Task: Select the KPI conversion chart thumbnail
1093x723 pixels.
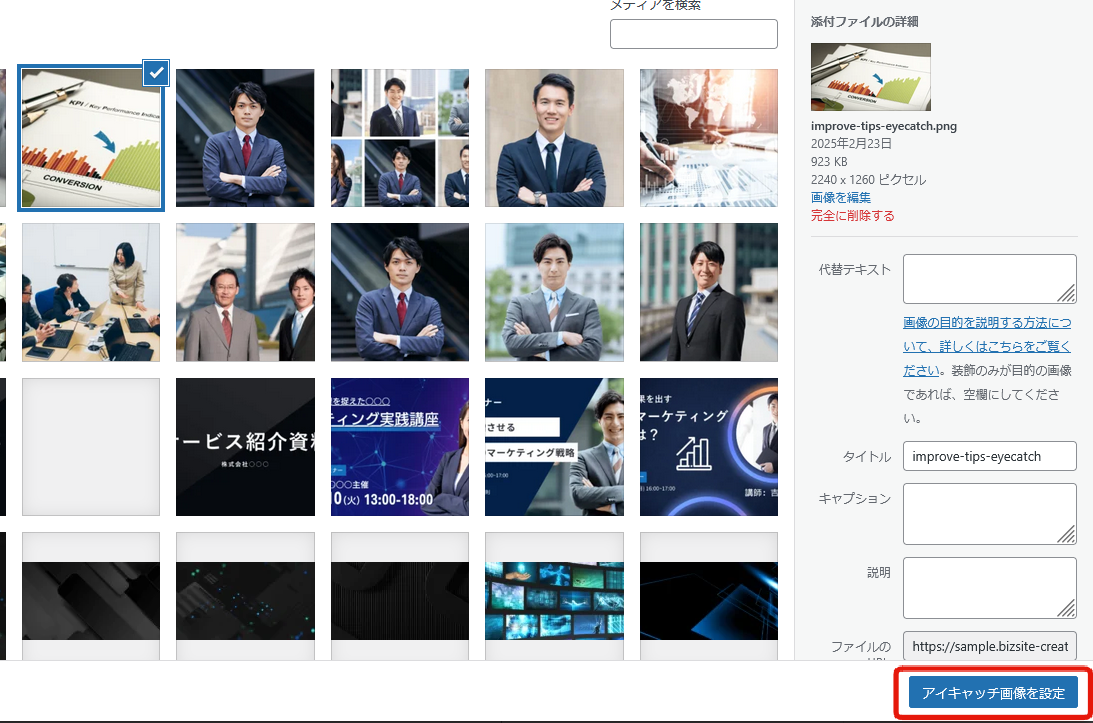Action: pyautogui.click(x=91, y=138)
